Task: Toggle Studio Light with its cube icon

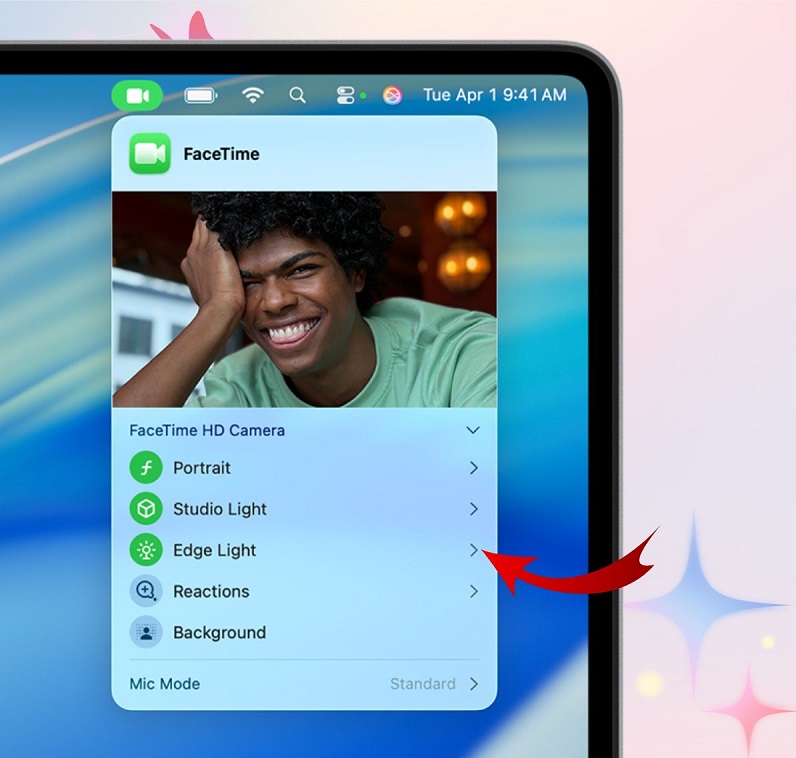Action: click(x=146, y=509)
